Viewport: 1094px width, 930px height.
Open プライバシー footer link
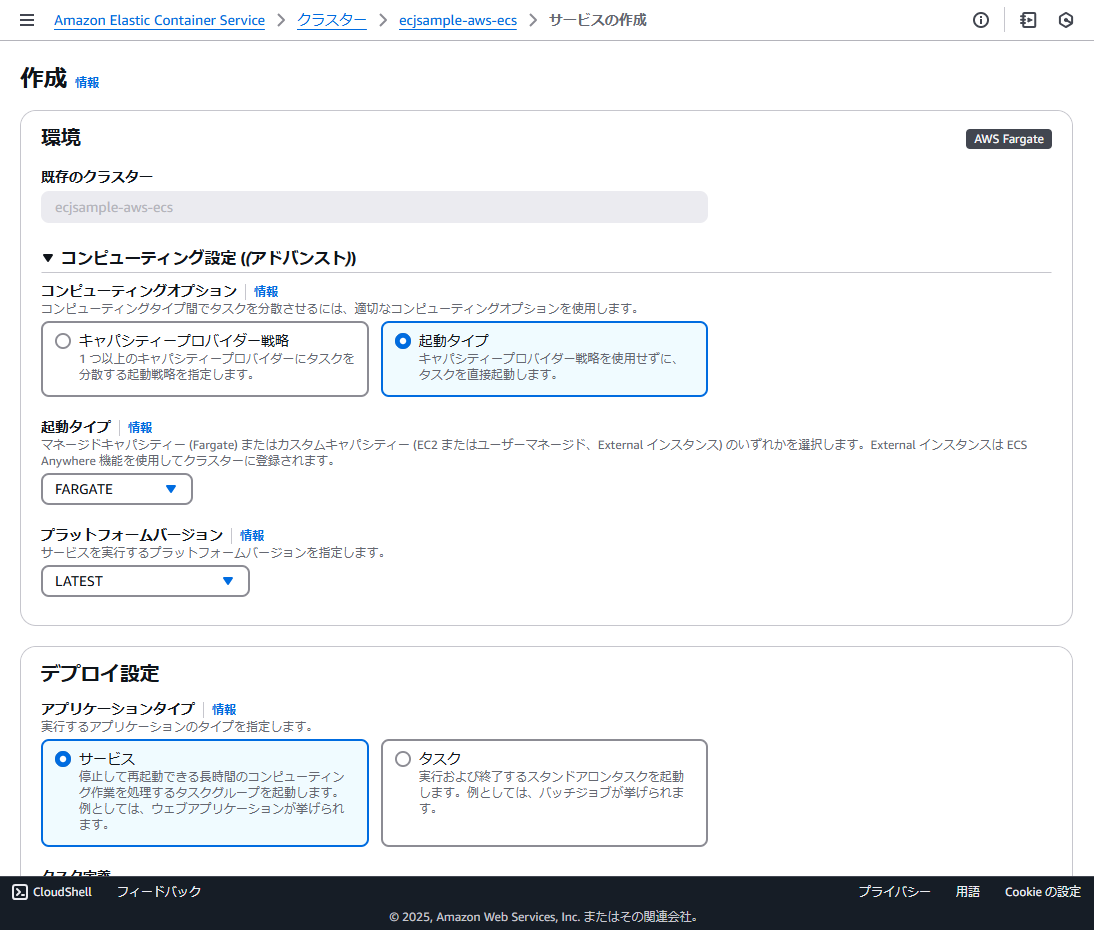pyautogui.click(x=894, y=892)
